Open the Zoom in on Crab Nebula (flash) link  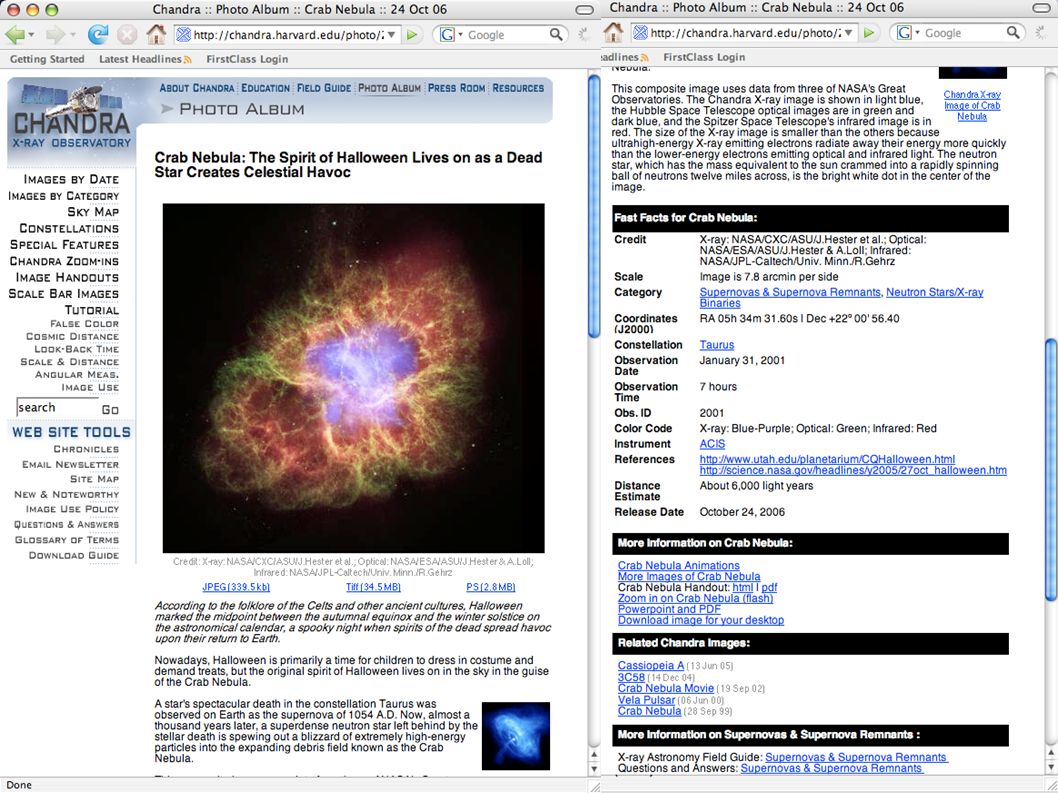pyautogui.click(x=695, y=598)
